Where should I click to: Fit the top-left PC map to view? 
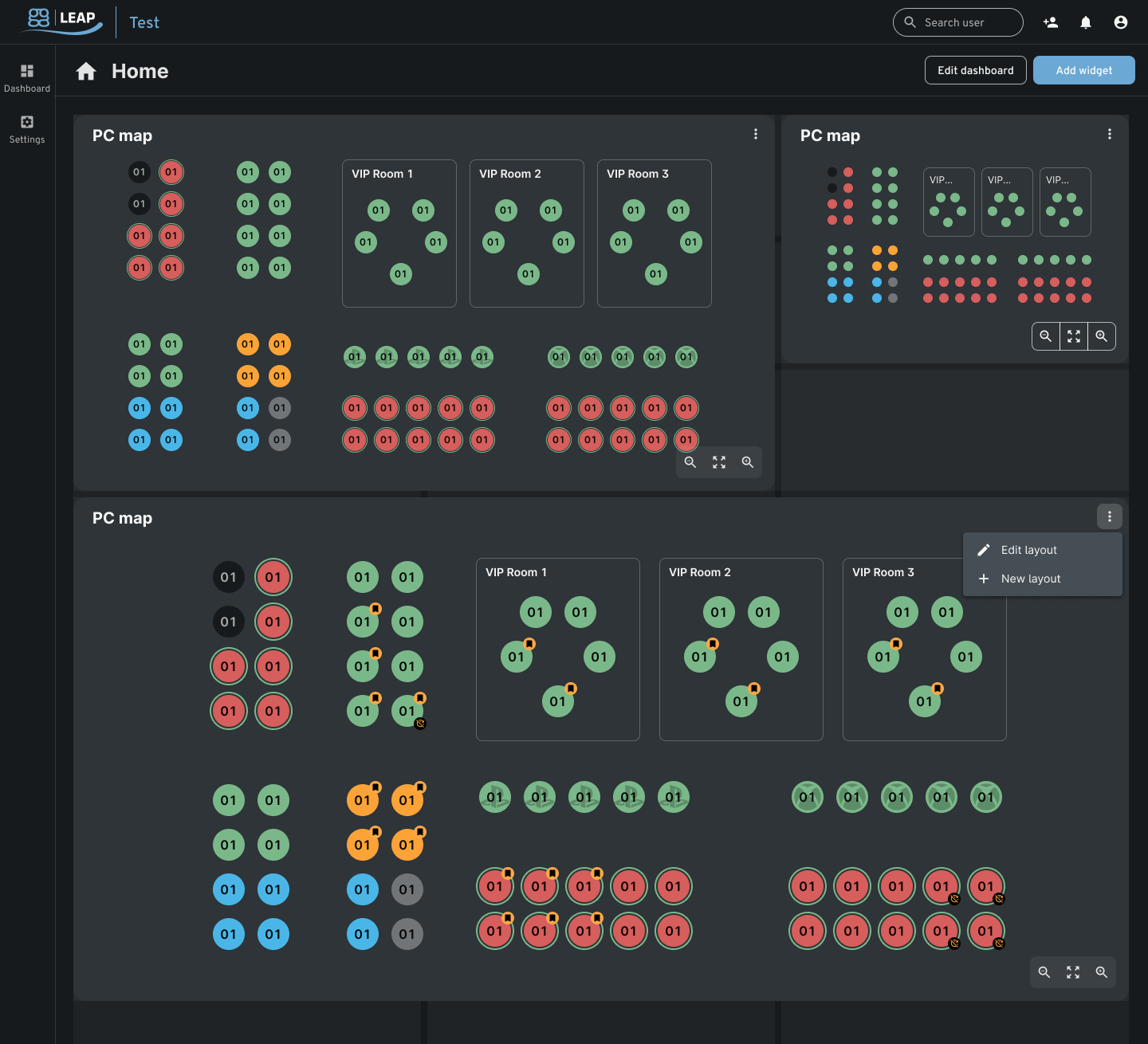click(x=719, y=462)
